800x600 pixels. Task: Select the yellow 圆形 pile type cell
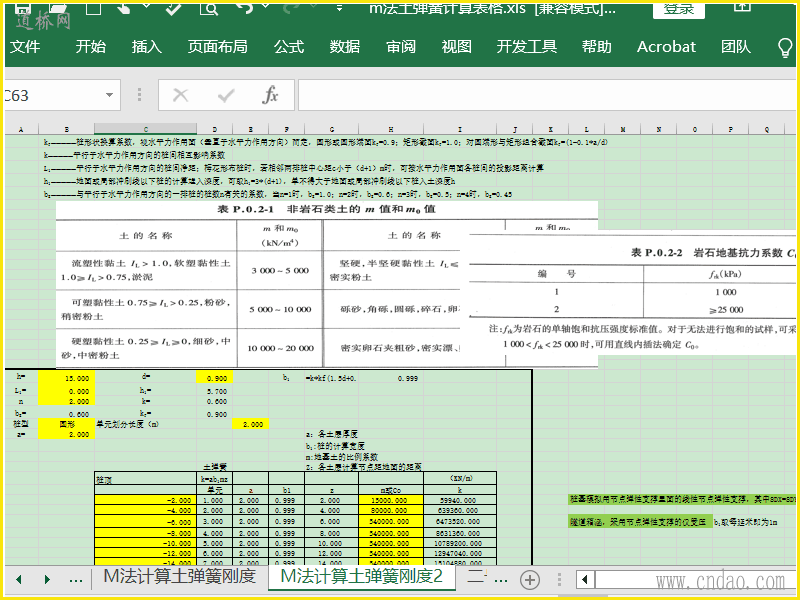coord(66,424)
